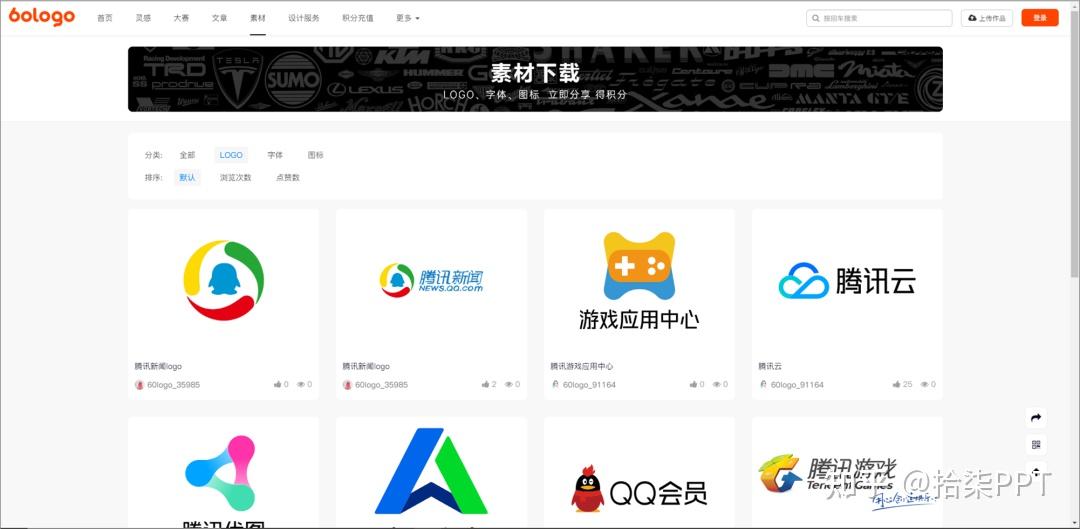Click the orange 登录 button

coord(1039,18)
